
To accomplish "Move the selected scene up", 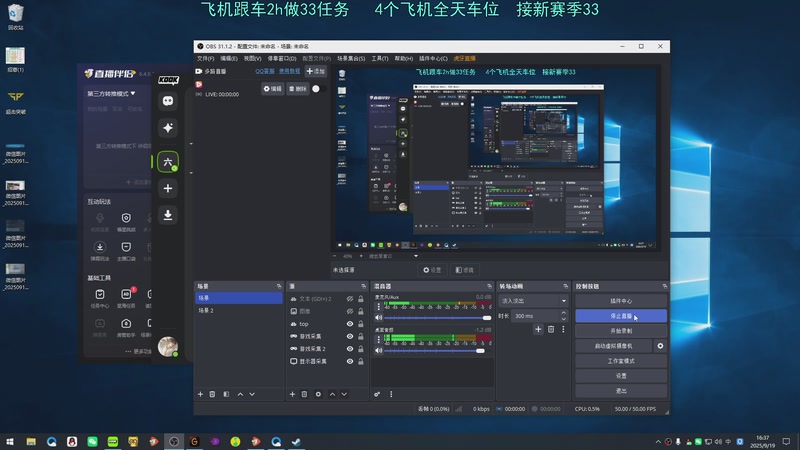I will (x=240, y=394).
